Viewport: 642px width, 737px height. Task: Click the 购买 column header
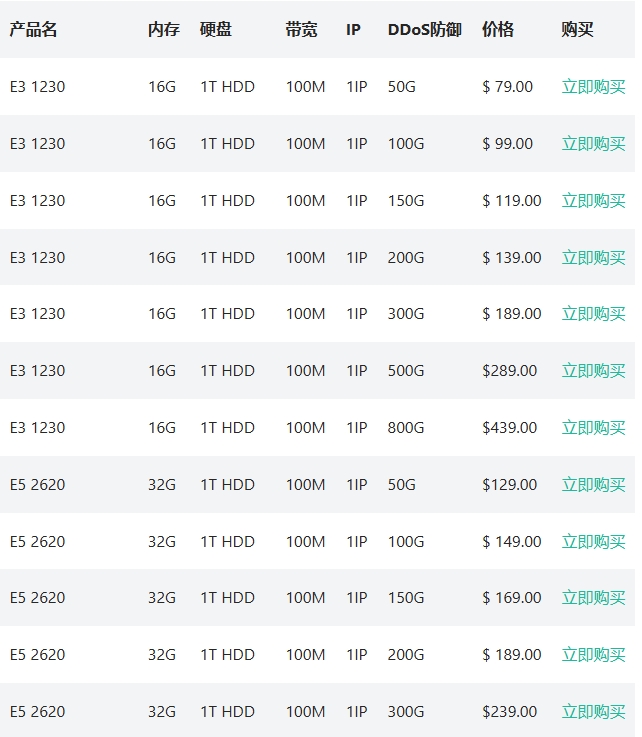577,30
